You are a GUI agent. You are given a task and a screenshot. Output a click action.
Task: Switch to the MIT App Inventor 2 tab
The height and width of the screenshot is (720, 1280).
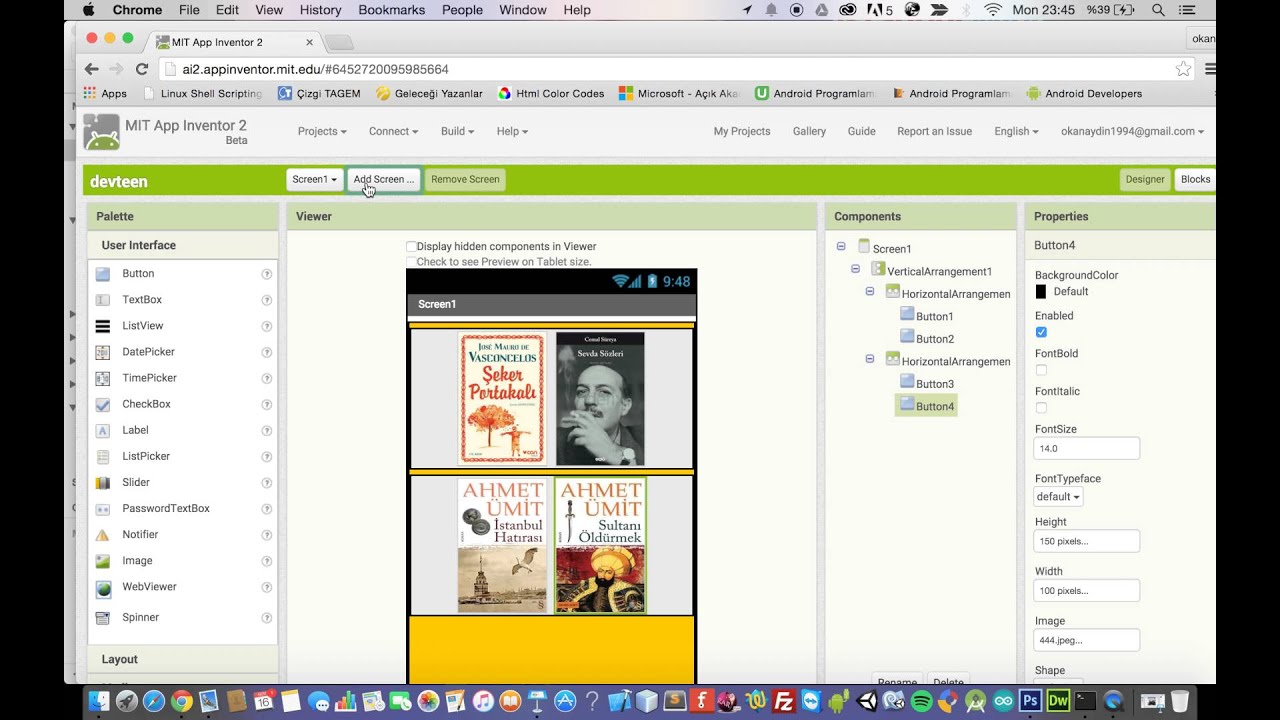pyautogui.click(x=233, y=42)
